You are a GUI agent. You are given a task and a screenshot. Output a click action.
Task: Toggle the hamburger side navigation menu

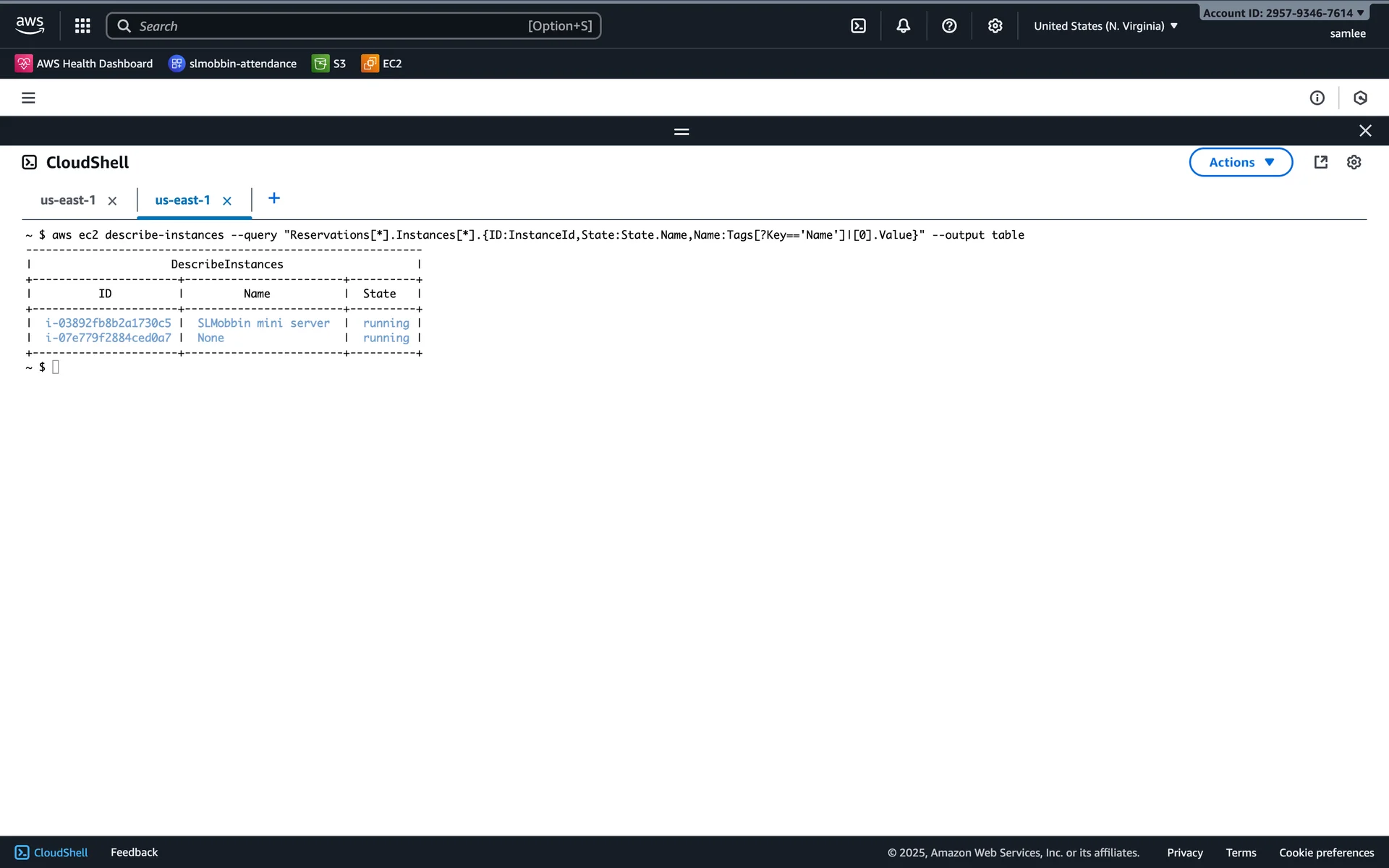point(28,98)
